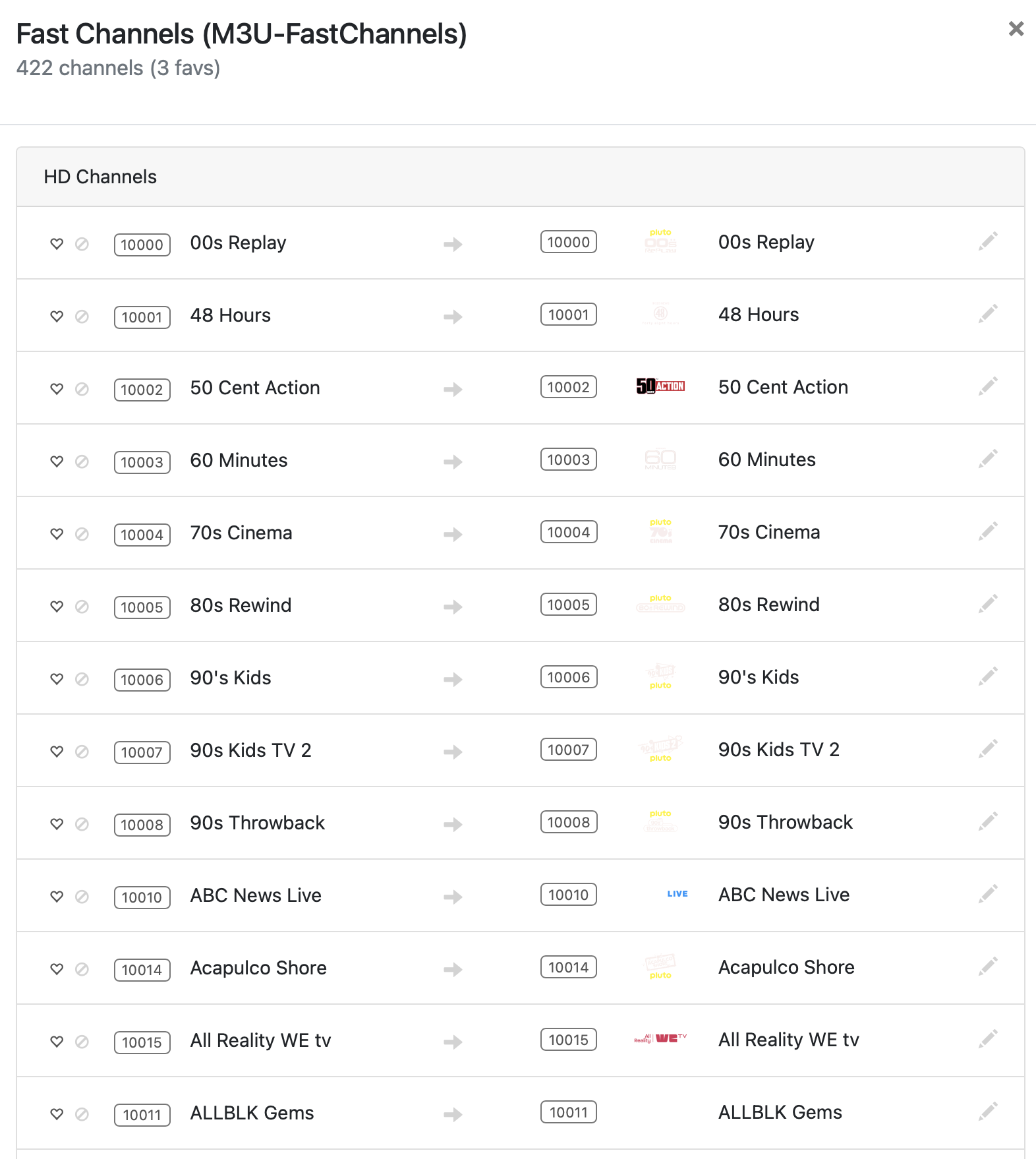Hide the 60 Minutes channel with block icon
The width and height of the screenshot is (1036, 1159).
coord(82,461)
